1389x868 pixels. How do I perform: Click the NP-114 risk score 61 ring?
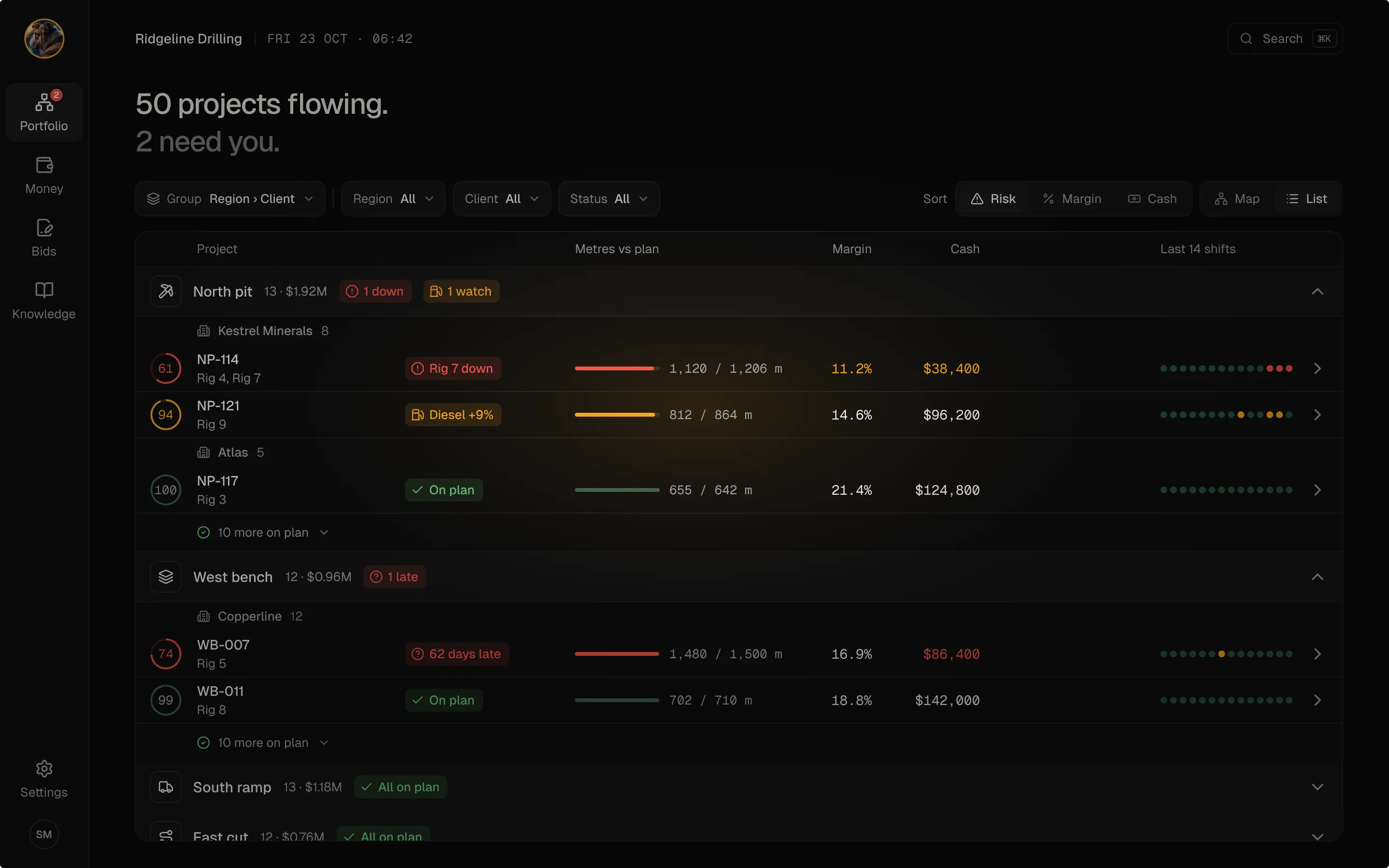tap(166, 368)
